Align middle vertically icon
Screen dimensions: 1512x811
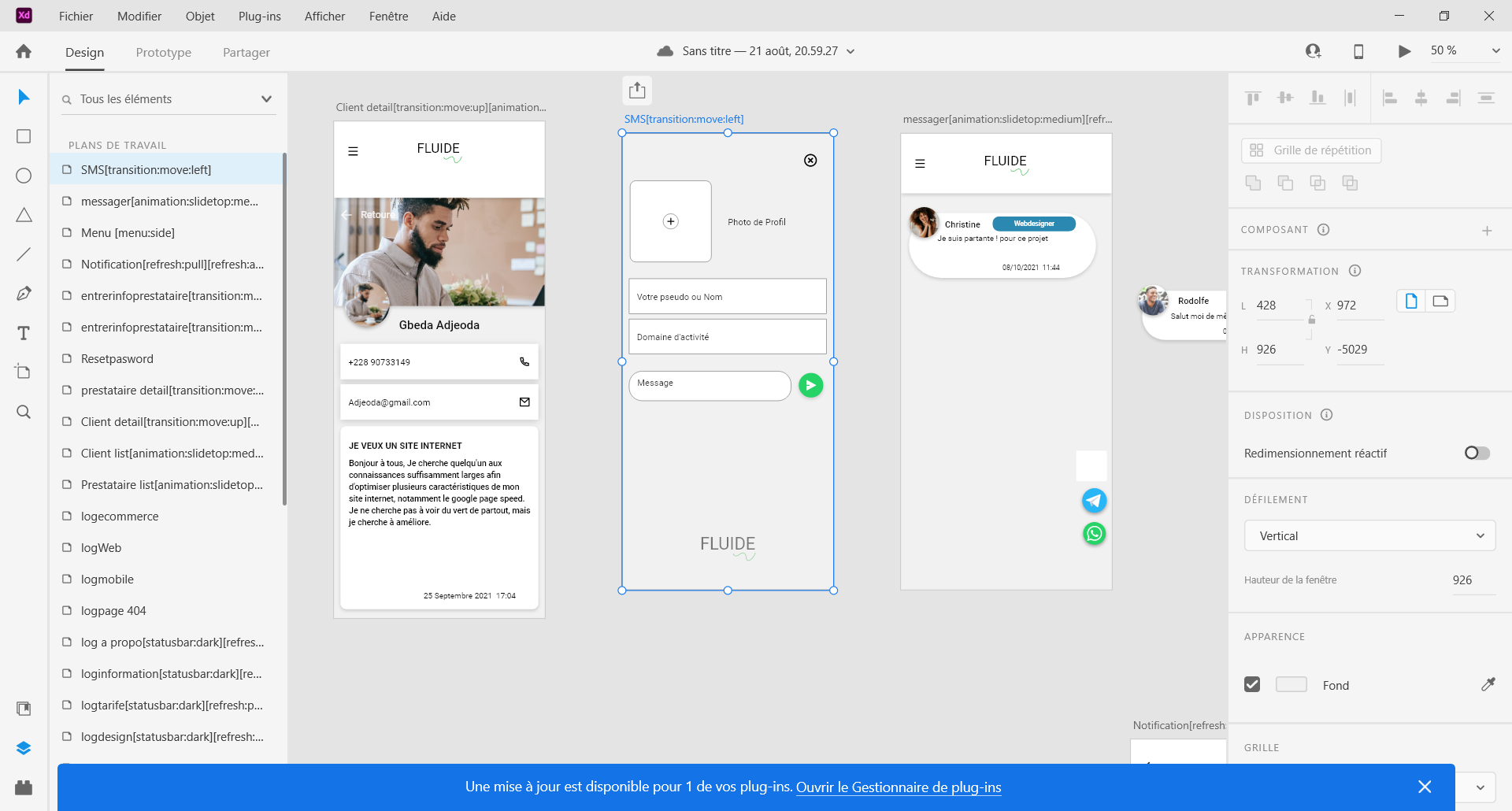pyautogui.click(x=1285, y=98)
